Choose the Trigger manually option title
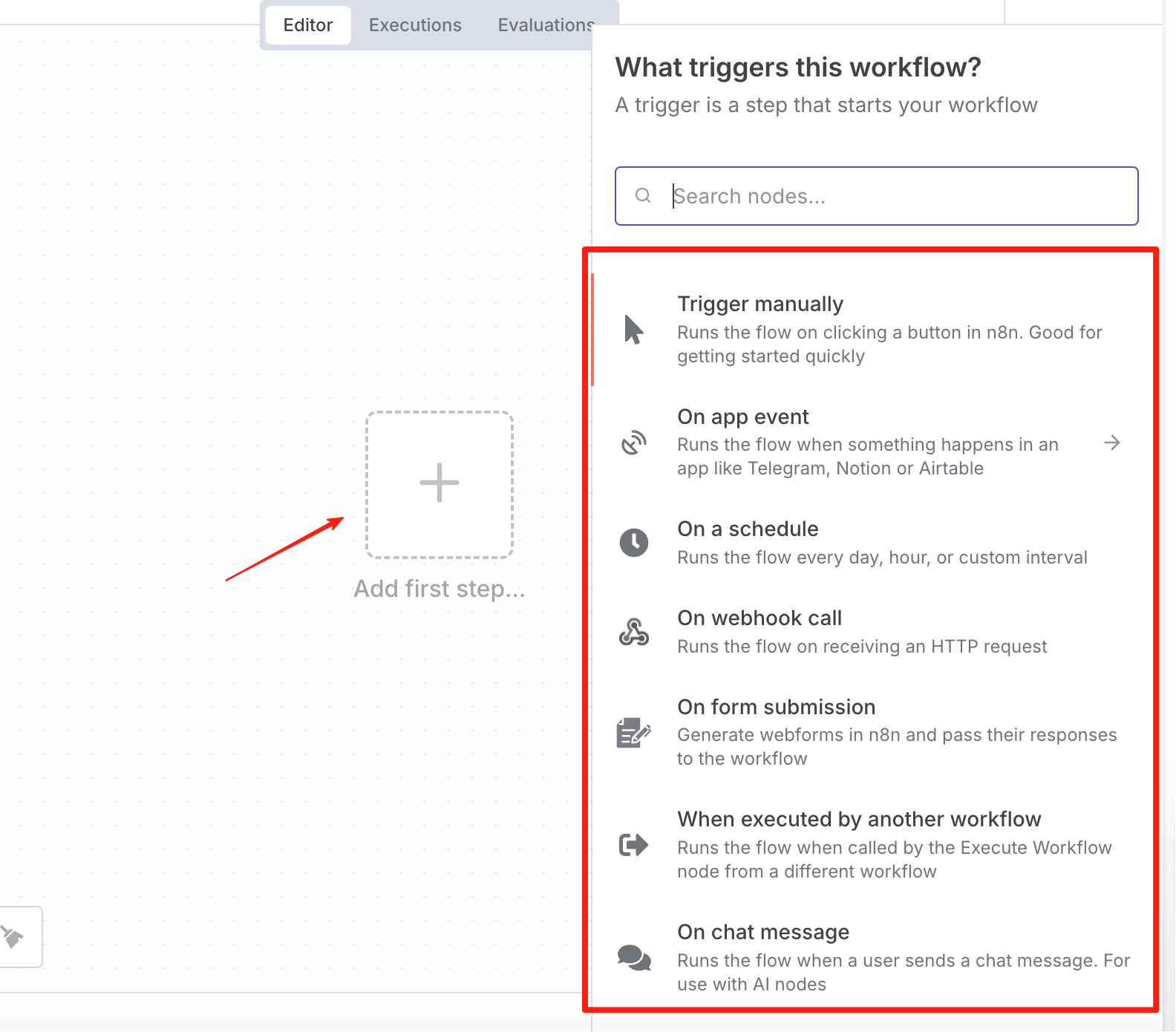This screenshot has width=1176, height=1032. pyautogui.click(x=760, y=304)
